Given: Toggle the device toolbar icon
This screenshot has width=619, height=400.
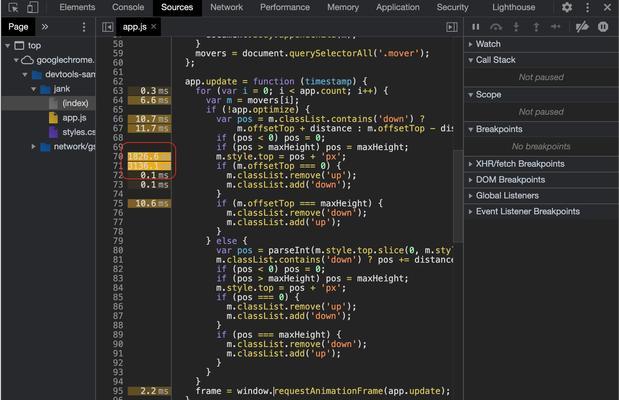Looking at the screenshot, I should (32, 7).
